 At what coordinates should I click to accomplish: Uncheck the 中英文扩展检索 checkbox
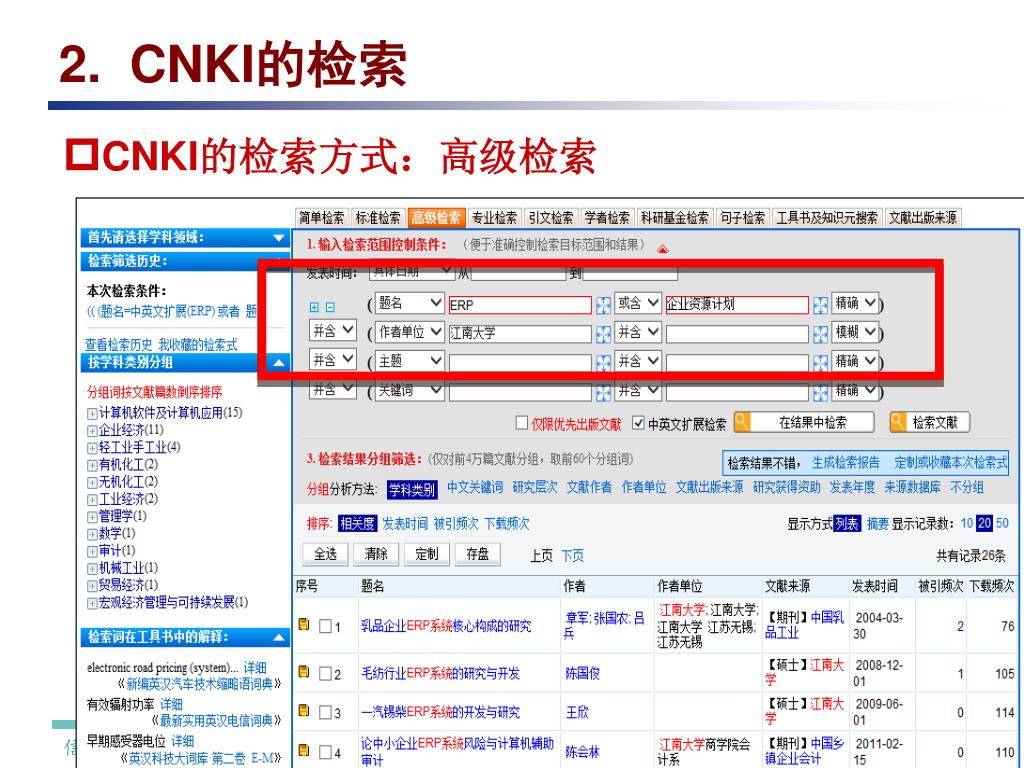(638, 423)
